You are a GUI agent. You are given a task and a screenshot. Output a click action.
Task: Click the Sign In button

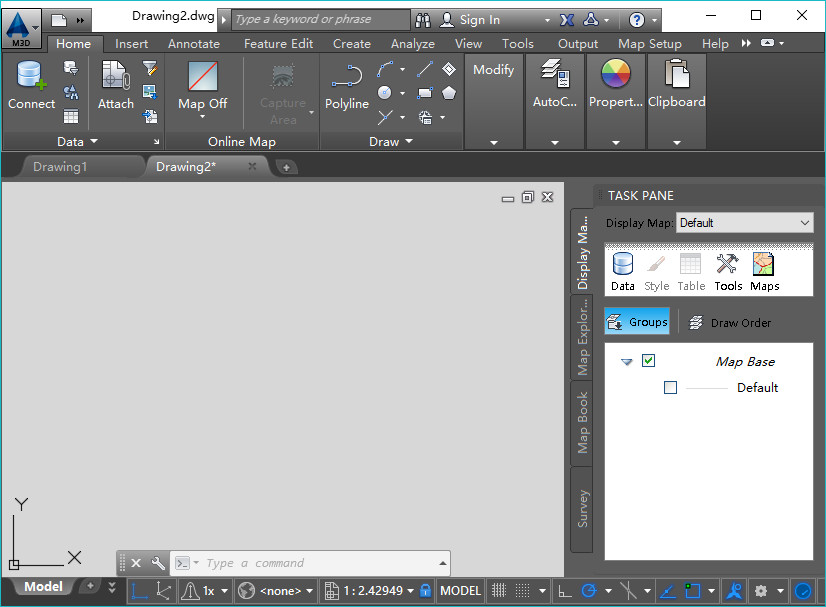tap(479, 20)
